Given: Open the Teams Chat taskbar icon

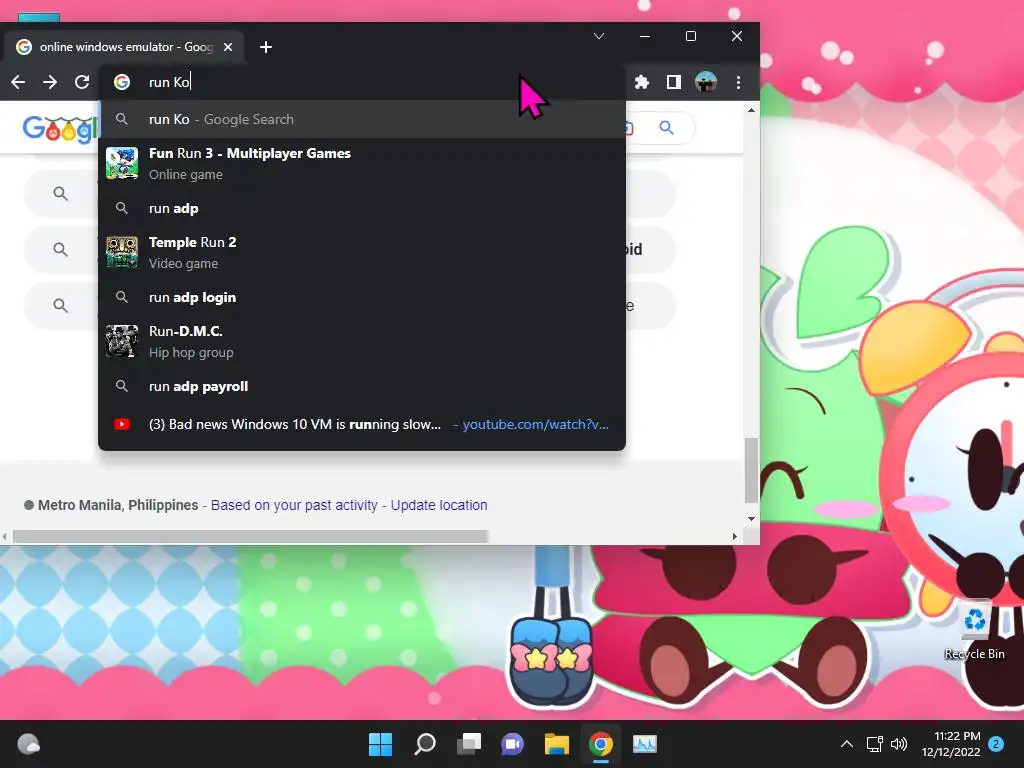Looking at the screenshot, I should [x=513, y=744].
